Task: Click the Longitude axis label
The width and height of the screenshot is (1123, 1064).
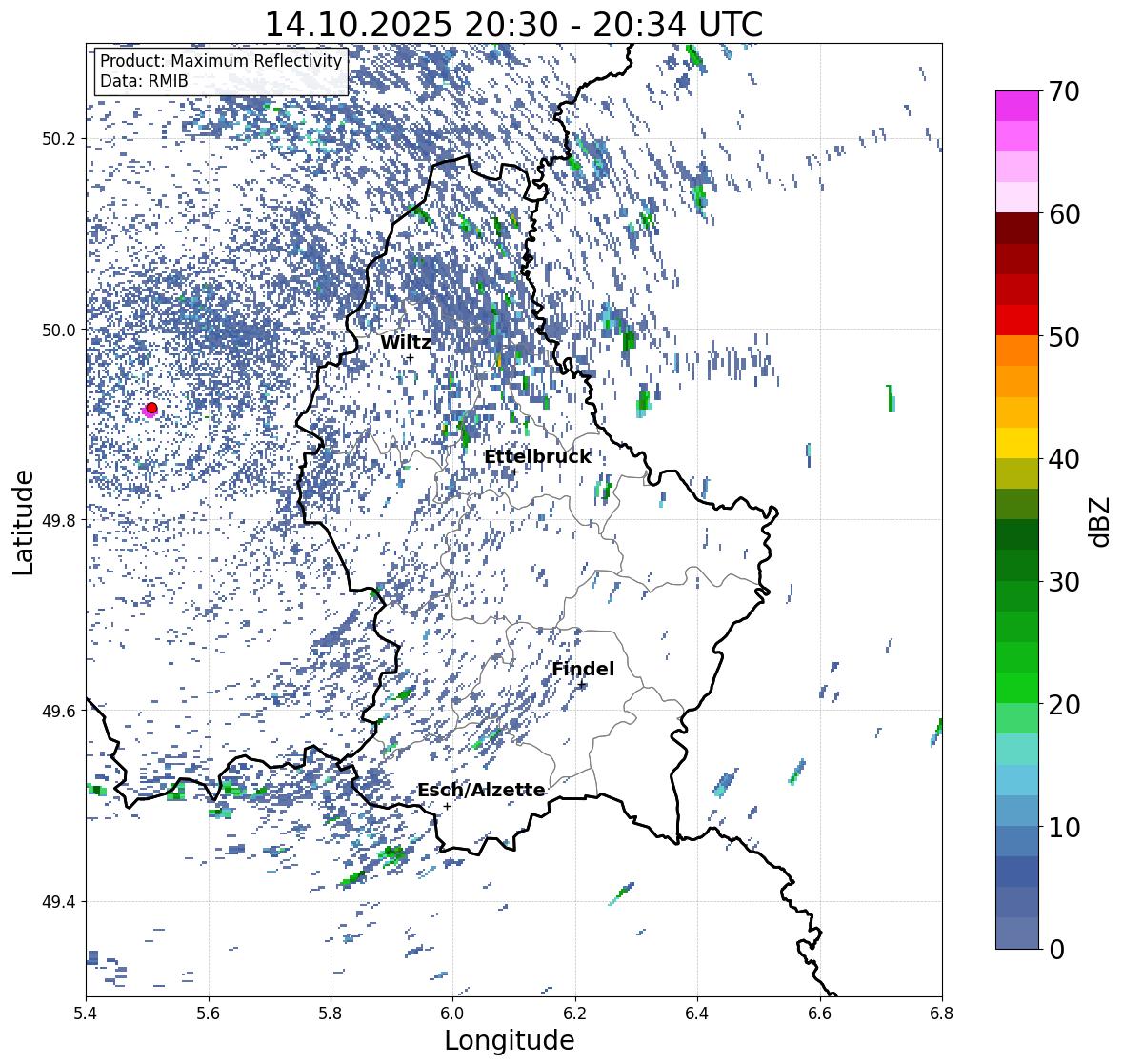Action: tap(510, 1040)
